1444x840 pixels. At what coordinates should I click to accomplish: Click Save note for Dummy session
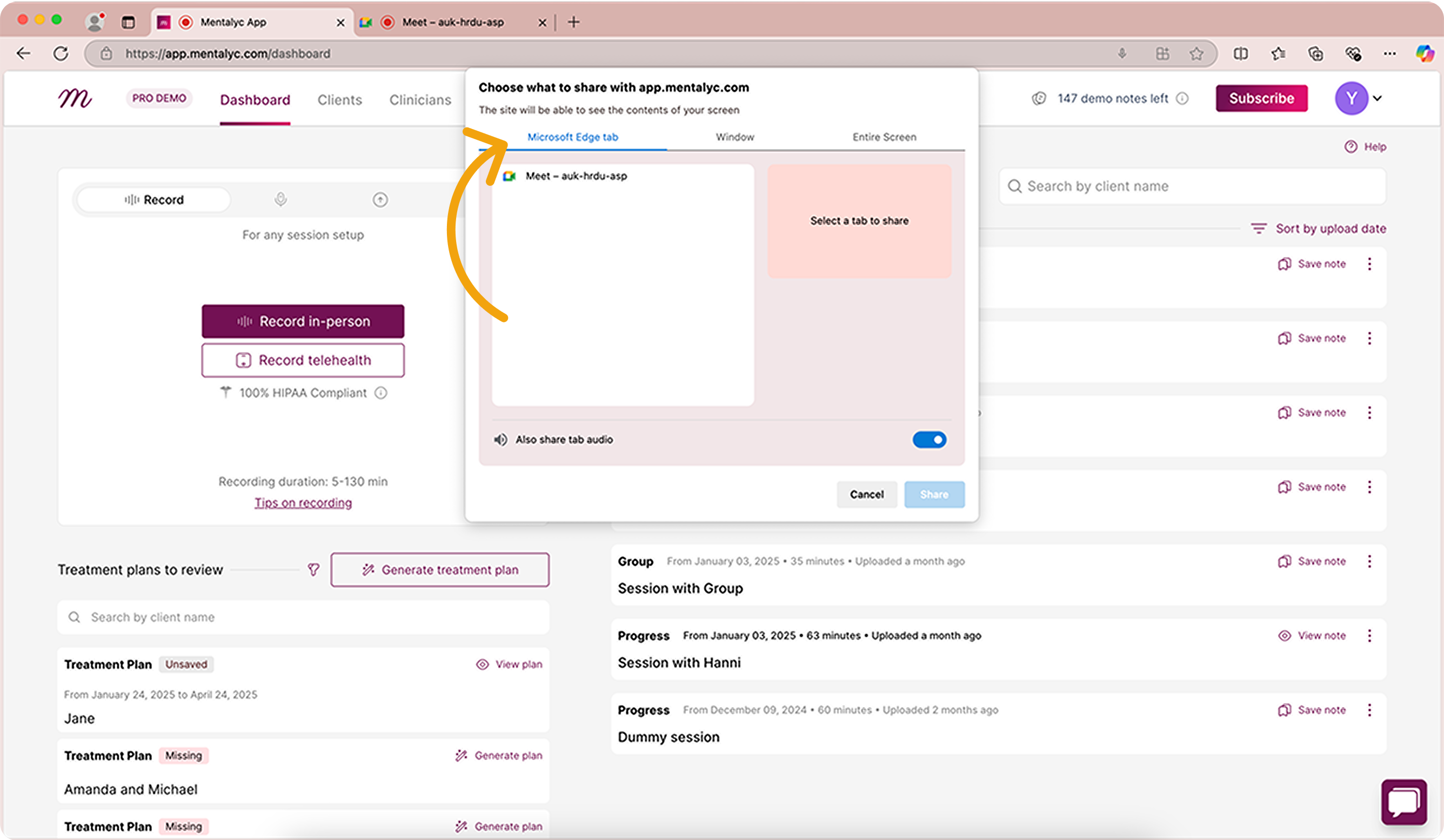click(1312, 710)
